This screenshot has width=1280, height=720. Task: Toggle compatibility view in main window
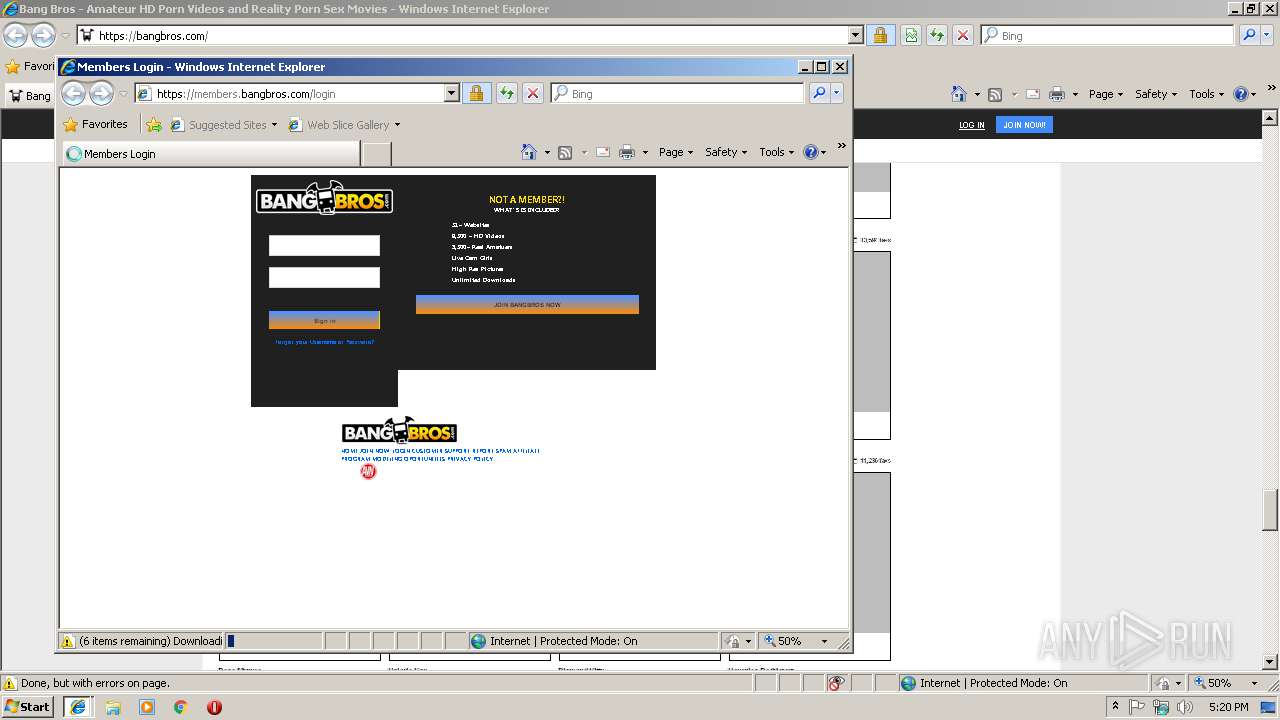coord(911,36)
